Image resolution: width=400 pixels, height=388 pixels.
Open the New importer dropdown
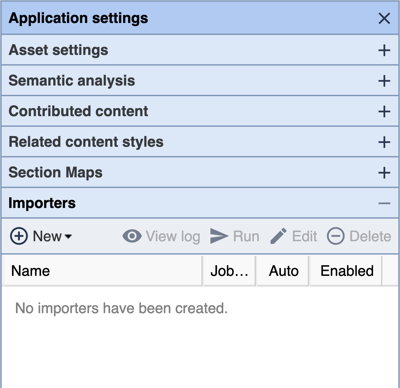tap(41, 236)
